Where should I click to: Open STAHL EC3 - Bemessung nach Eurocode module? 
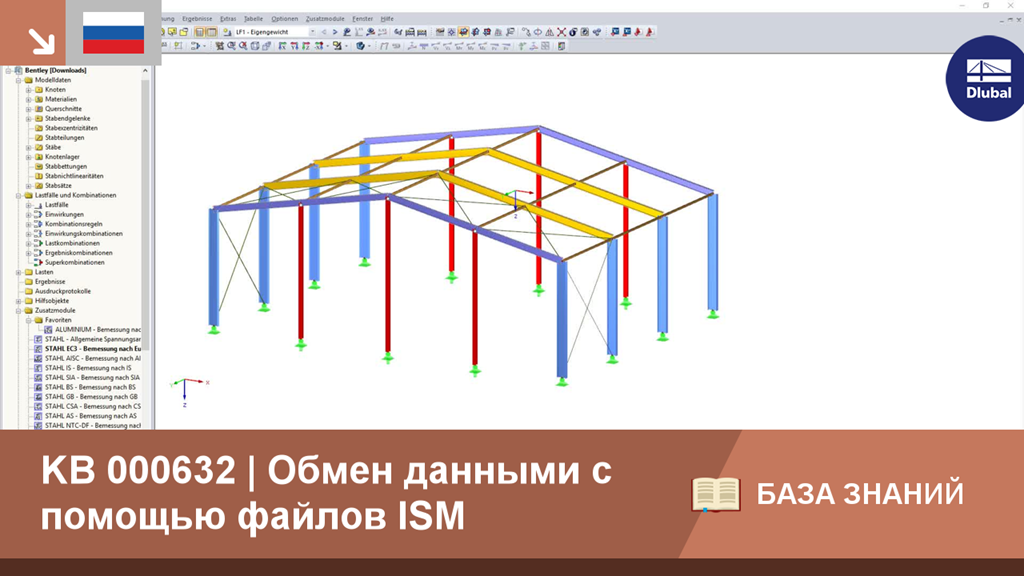tap(93, 349)
